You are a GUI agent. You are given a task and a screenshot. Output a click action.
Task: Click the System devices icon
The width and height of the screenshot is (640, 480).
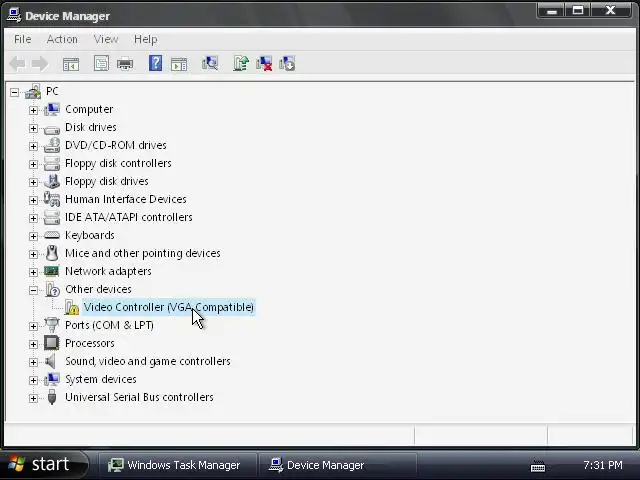click(x=52, y=379)
